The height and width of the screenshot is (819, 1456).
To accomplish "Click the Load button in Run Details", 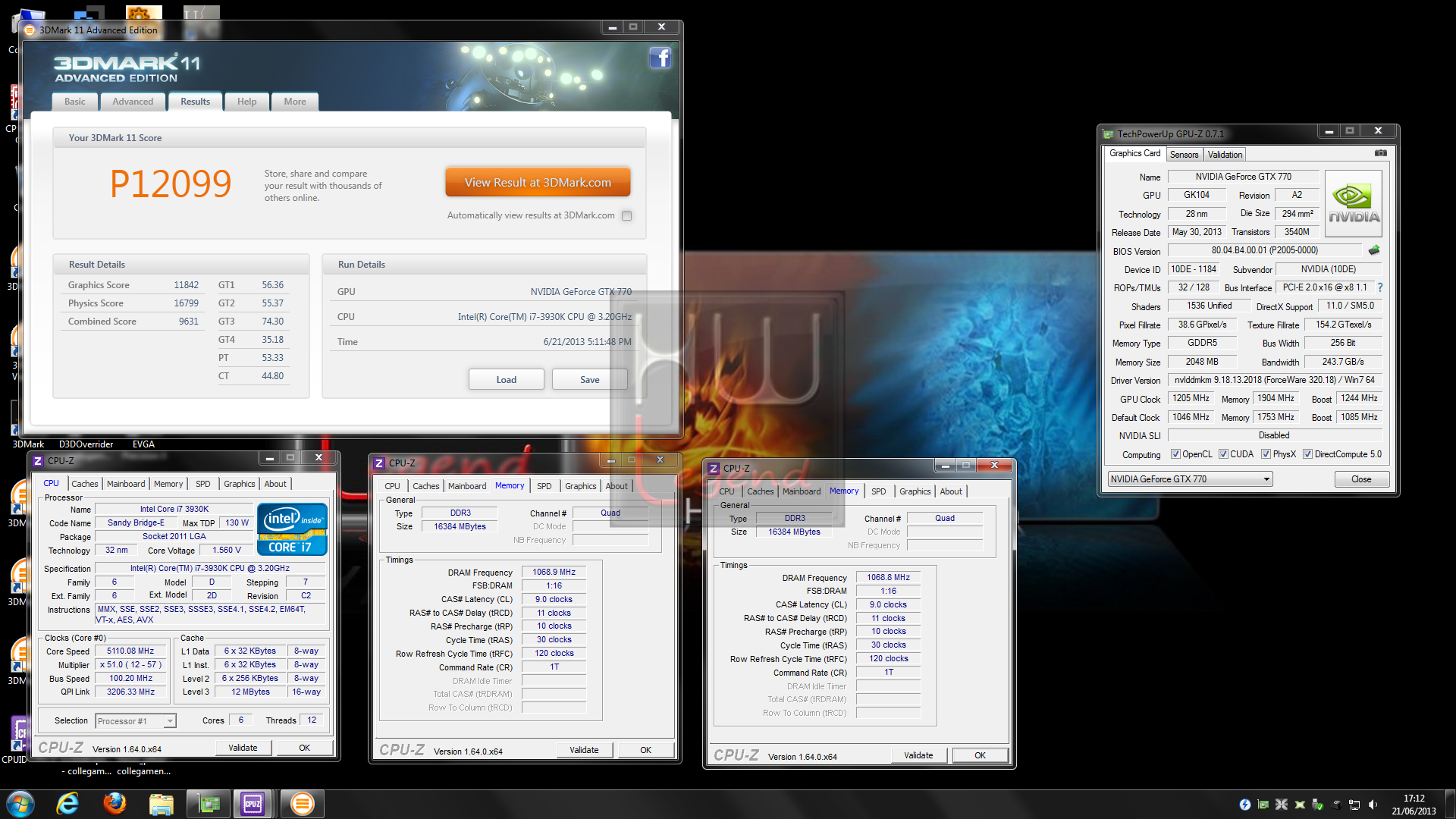I will pyautogui.click(x=507, y=380).
